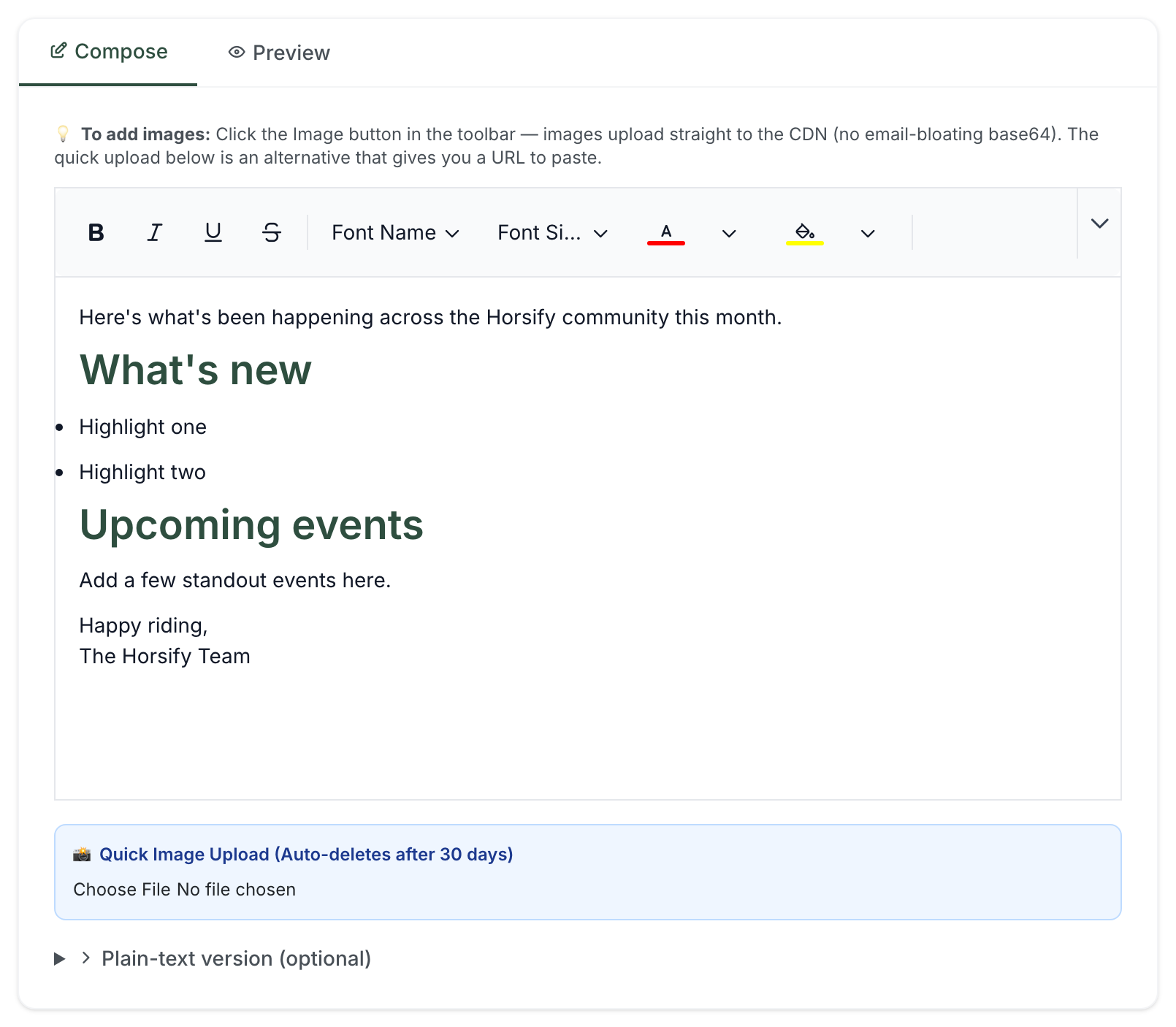
Task: Toggle strikethrough formatting
Action: pyautogui.click(x=271, y=232)
